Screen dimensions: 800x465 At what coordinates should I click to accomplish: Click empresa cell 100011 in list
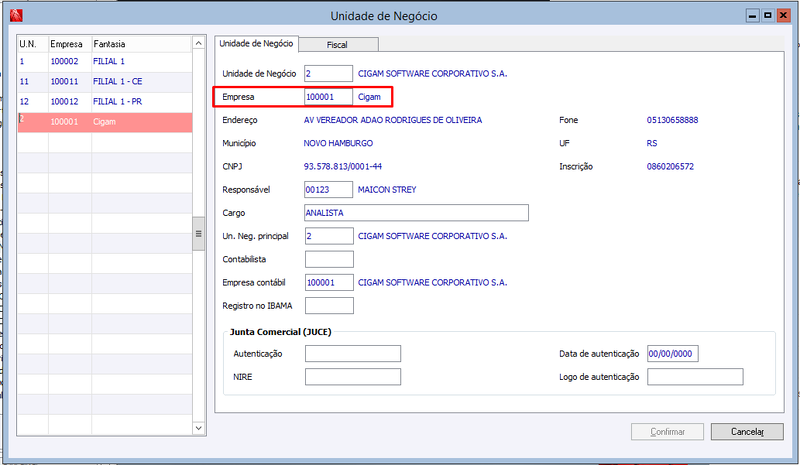[64, 82]
